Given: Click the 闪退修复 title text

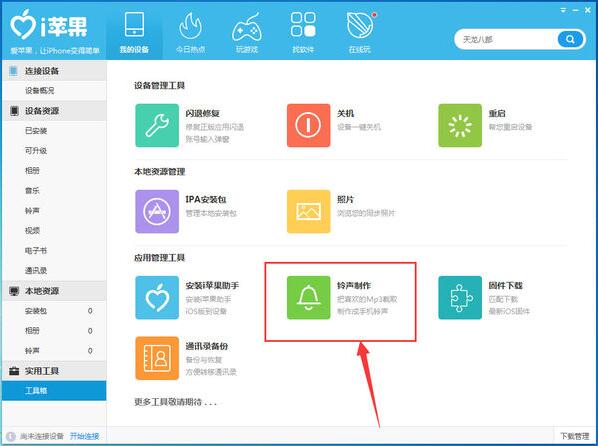Looking at the screenshot, I should 203,113.
